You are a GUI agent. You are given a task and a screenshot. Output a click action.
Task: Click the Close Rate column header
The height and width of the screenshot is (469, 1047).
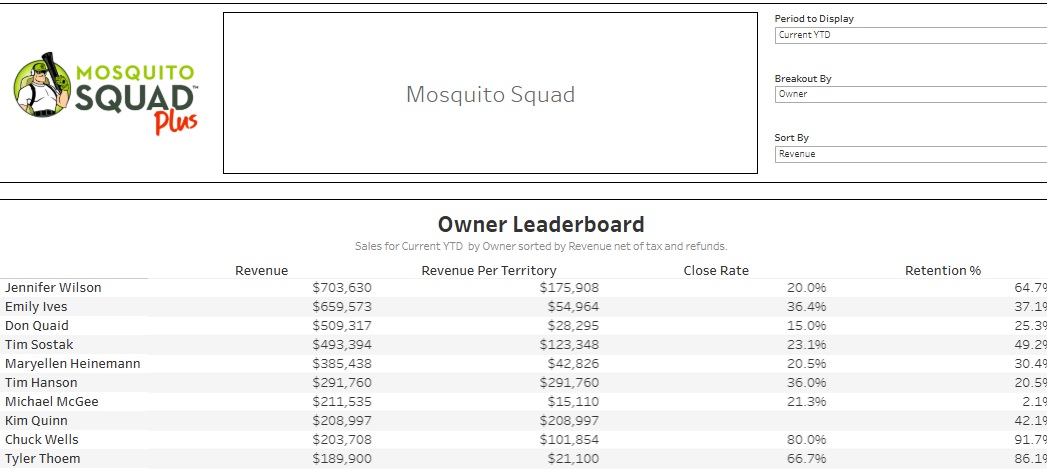716,270
